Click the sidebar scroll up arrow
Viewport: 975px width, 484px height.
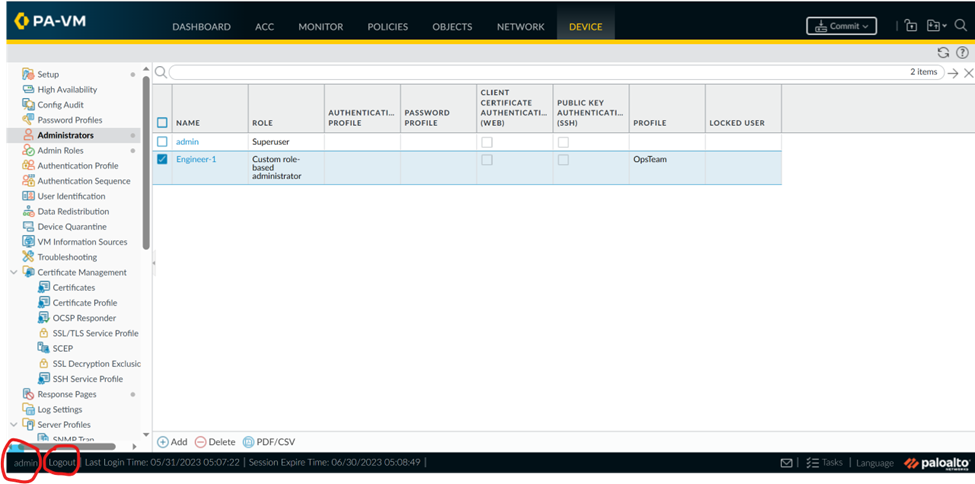tap(146, 68)
